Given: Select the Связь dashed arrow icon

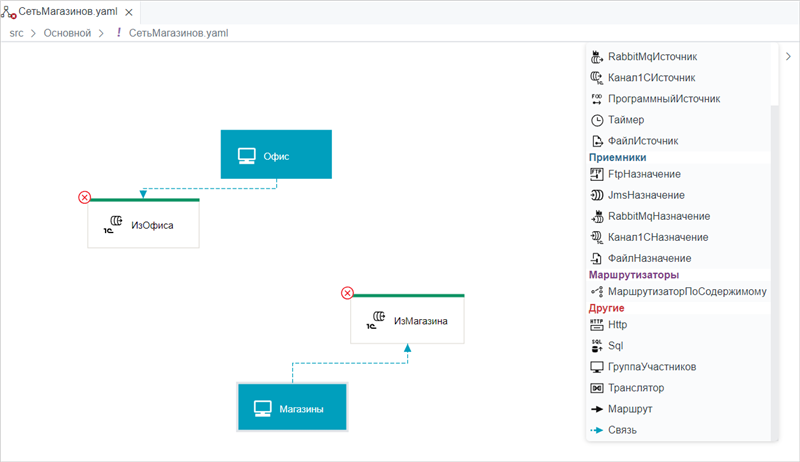Looking at the screenshot, I should pos(596,430).
